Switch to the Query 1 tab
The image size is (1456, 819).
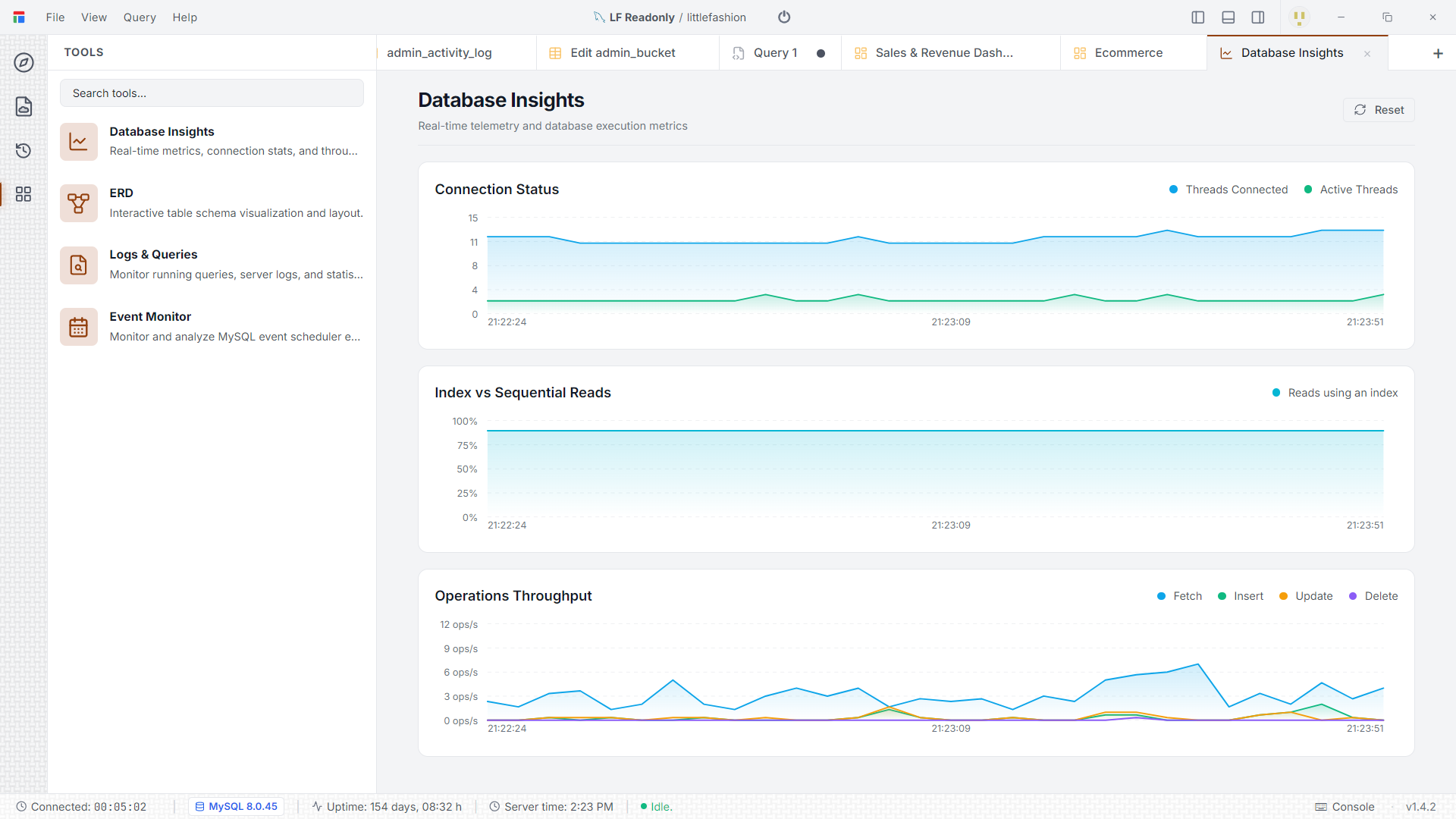pos(780,53)
